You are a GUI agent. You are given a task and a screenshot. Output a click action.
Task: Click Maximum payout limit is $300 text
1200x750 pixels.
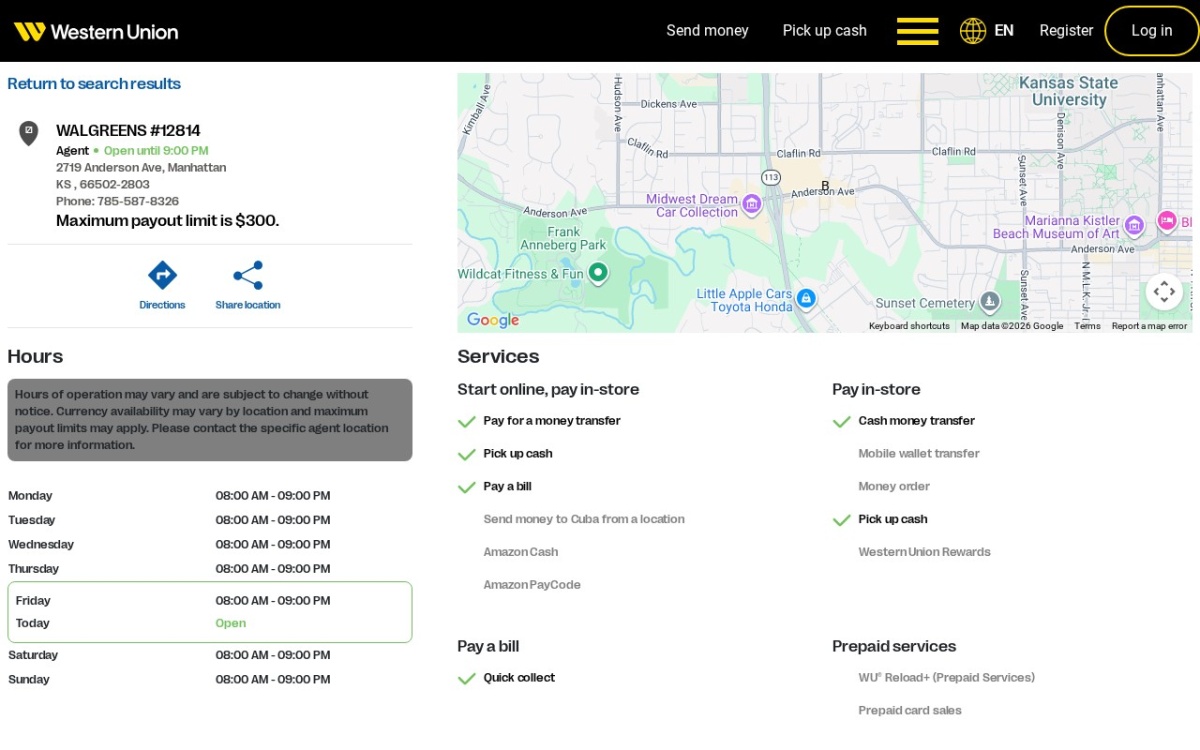tap(167, 220)
